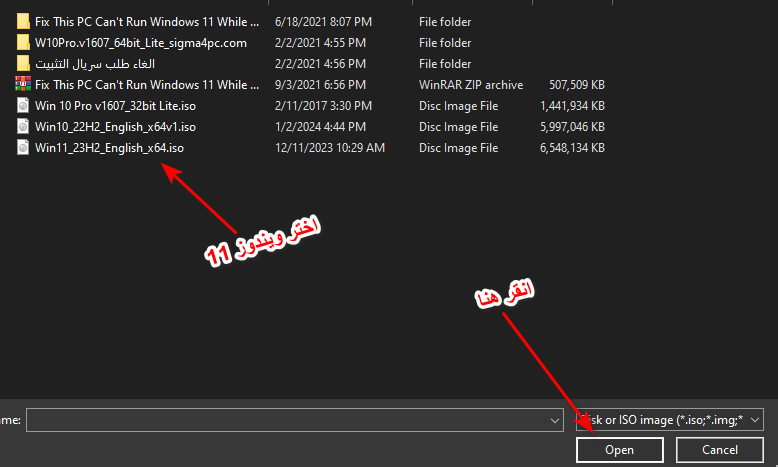
Task: Expand the Disk or ISO image filter dropdown
Action: point(755,420)
